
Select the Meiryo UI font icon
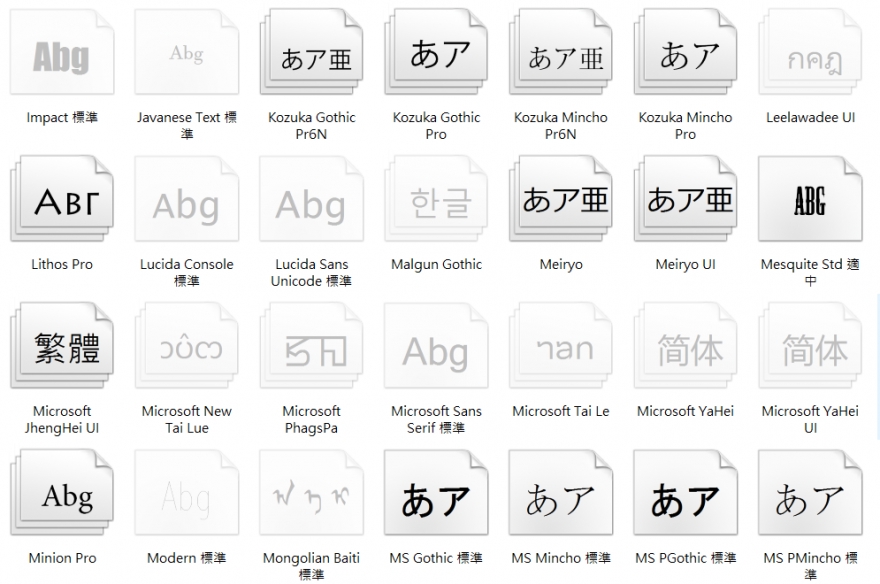(685, 203)
